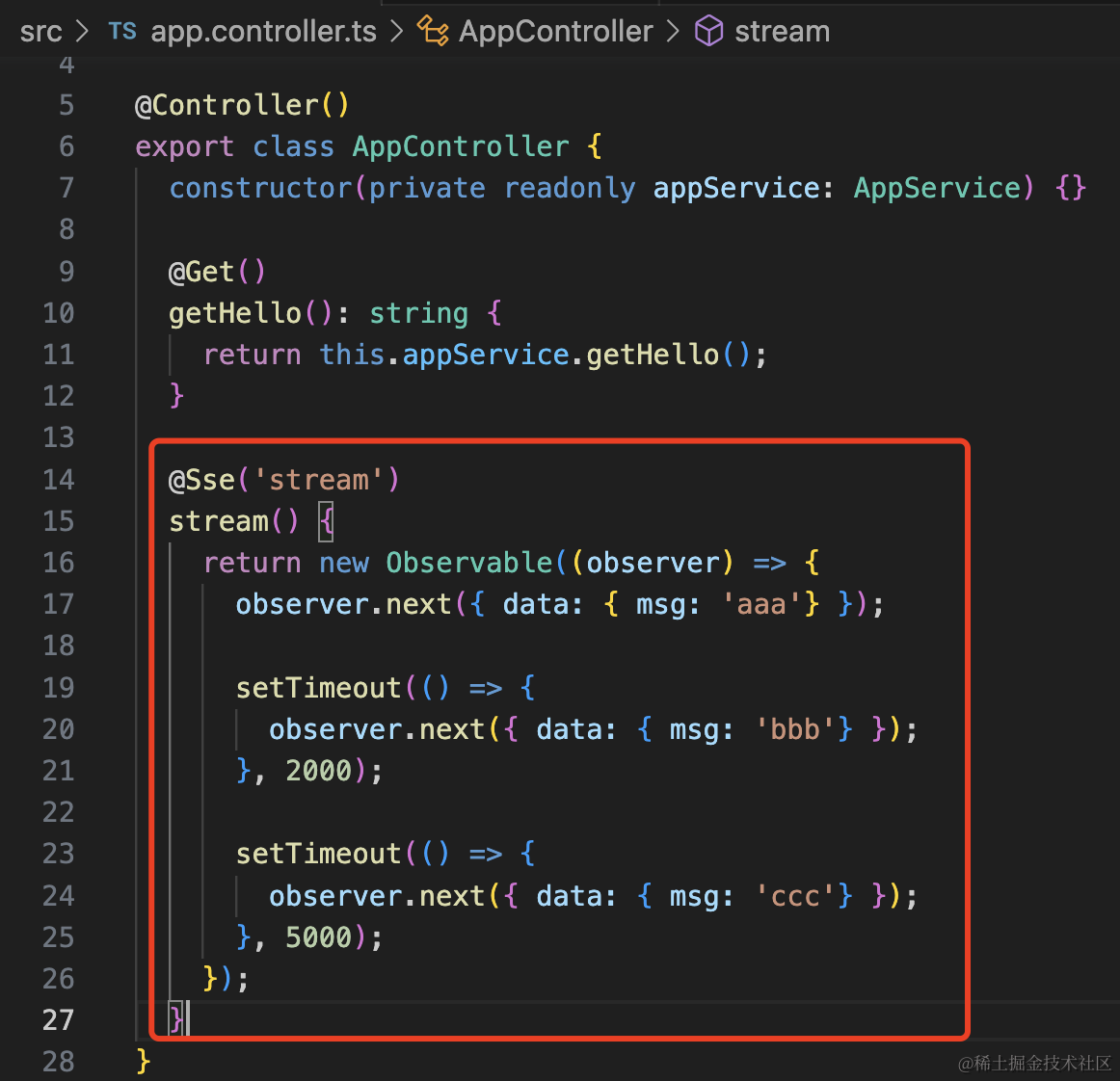Click observer.next on line 24

tap(377, 895)
